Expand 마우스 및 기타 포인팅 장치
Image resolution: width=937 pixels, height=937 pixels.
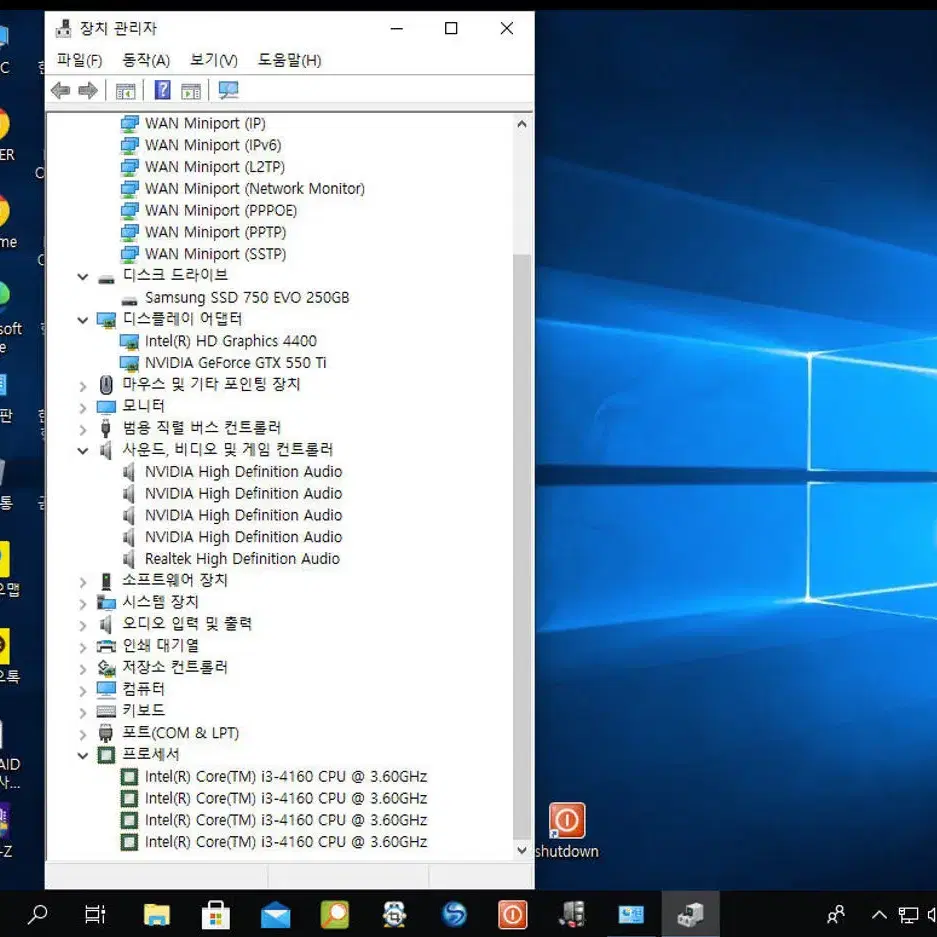[x=82, y=386]
